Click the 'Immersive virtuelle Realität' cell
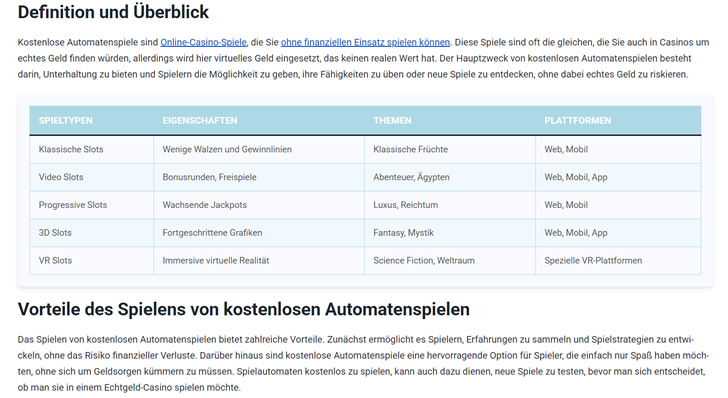 coord(259,261)
